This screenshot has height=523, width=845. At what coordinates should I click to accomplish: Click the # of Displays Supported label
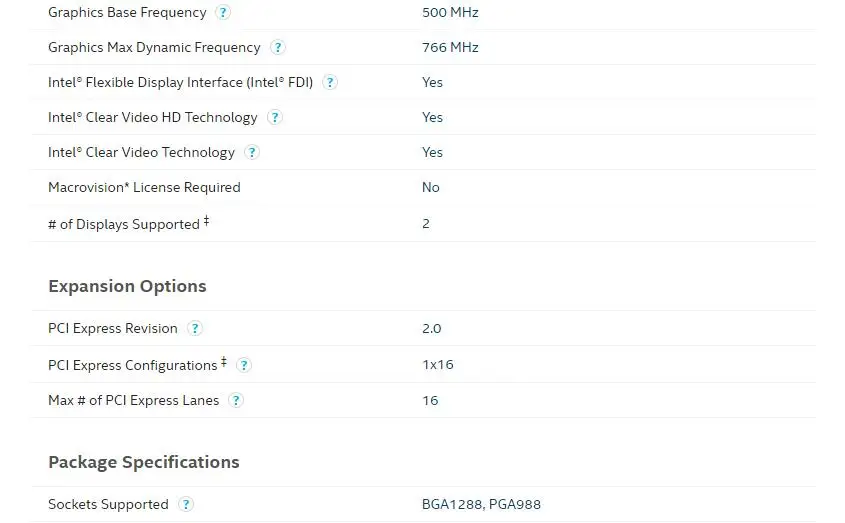[123, 224]
